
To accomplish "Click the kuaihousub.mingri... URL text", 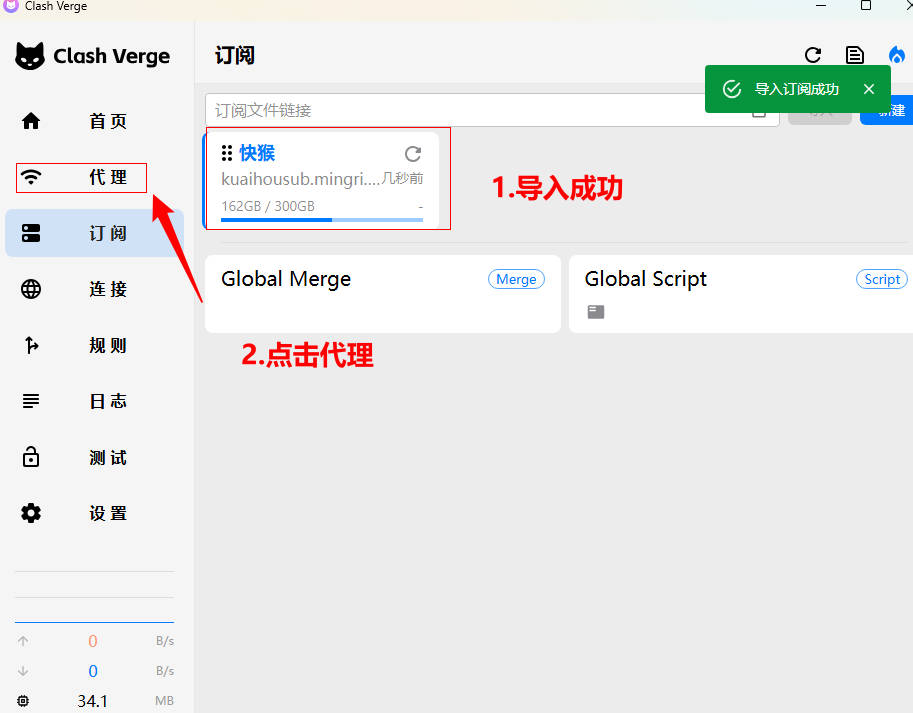I will click(x=300, y=179).
